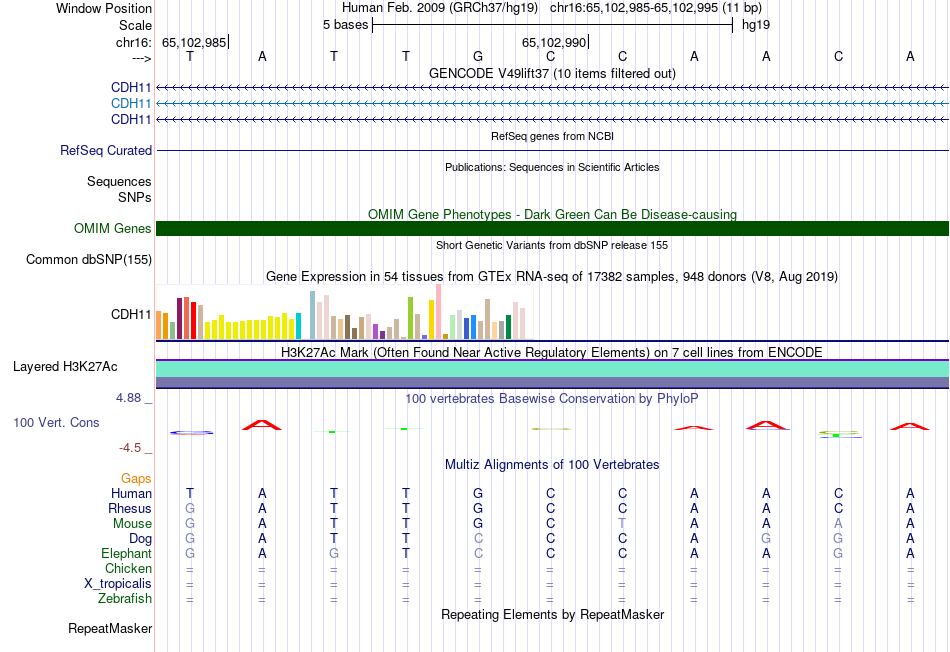
Task: Click the 65,102,990 position label
Action: point(554,42)
